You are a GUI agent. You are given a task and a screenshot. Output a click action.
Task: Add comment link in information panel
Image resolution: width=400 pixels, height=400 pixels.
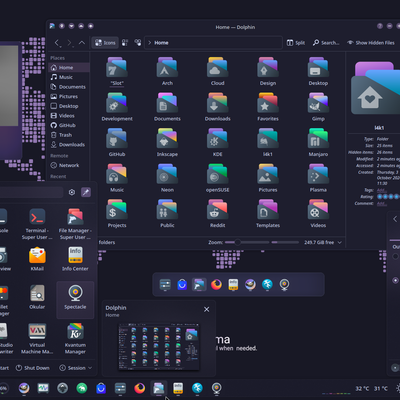(381, 203)
